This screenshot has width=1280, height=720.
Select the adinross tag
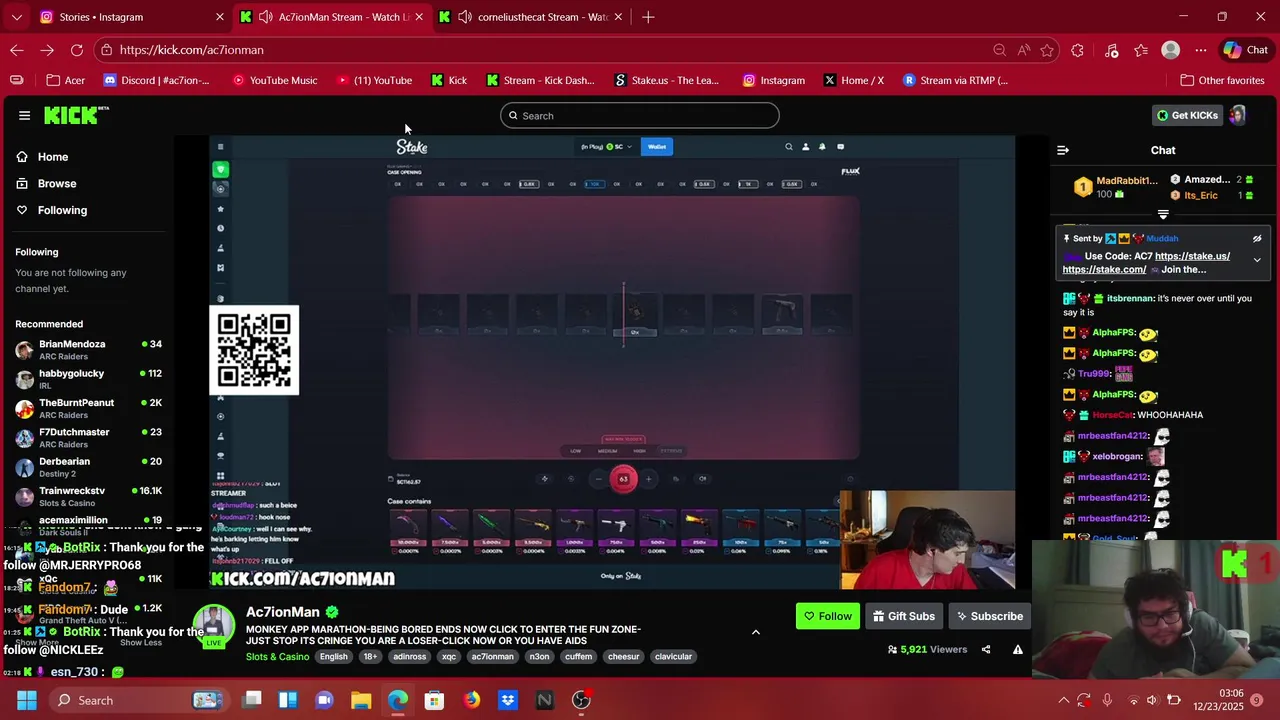409,657
